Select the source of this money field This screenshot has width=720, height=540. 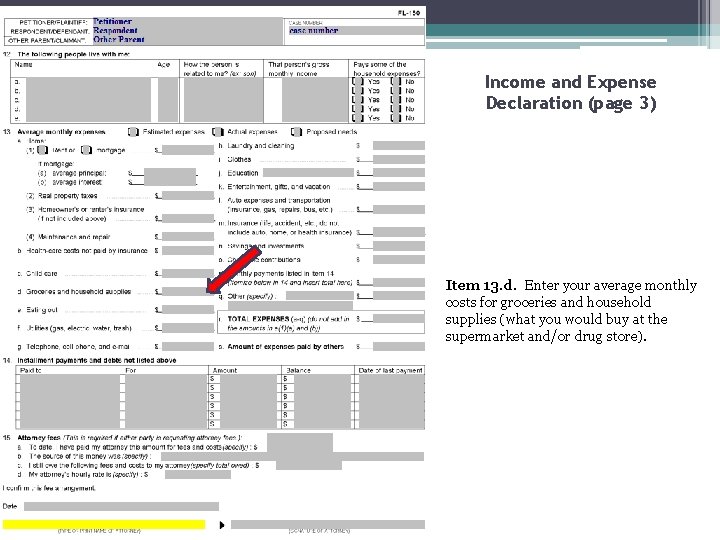coord(292,456)
